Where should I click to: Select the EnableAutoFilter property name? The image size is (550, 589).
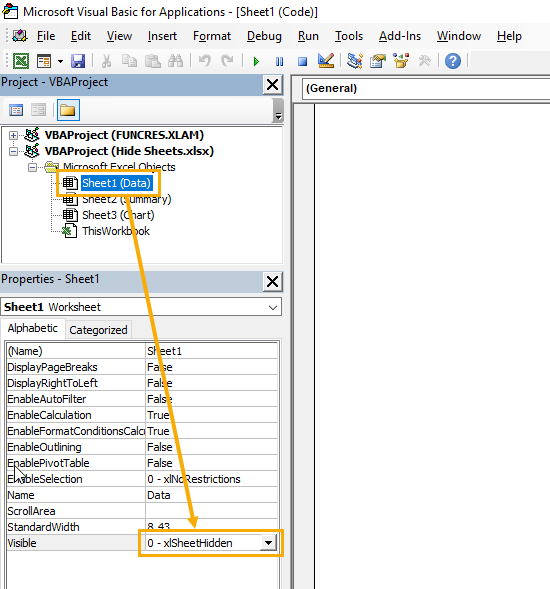[47, 399]
